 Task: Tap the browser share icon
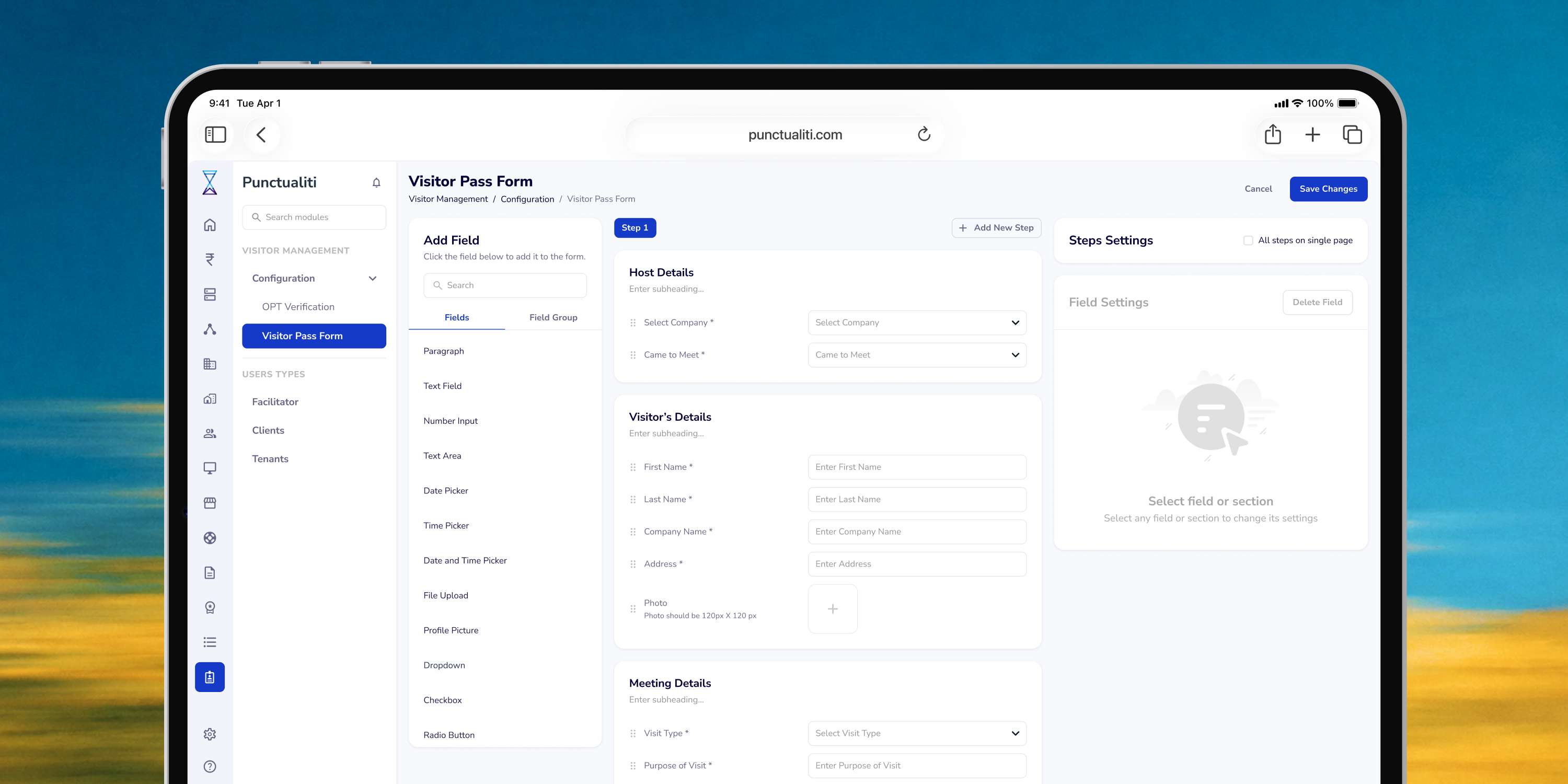tap(1273, 134)
